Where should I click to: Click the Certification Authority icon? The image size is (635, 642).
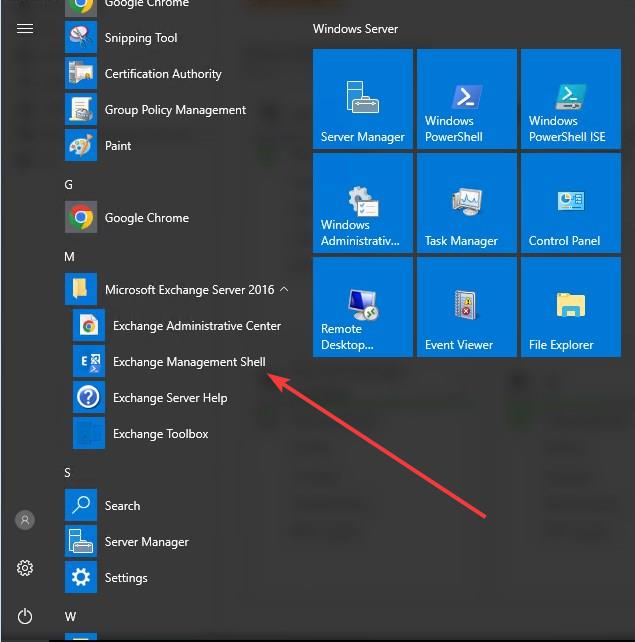coord(81,73)
